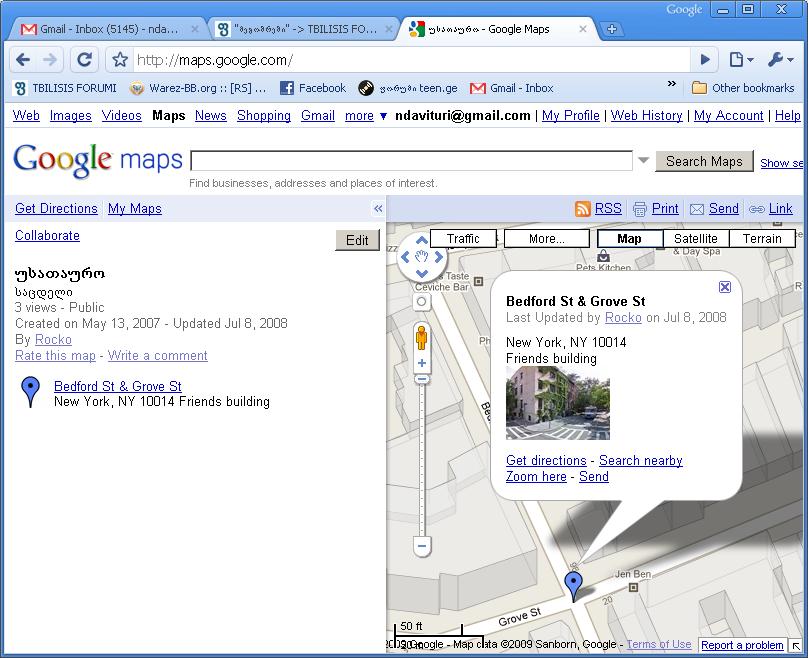Click the RSS feed icon
808x658 pixels.
coord(582,209)
